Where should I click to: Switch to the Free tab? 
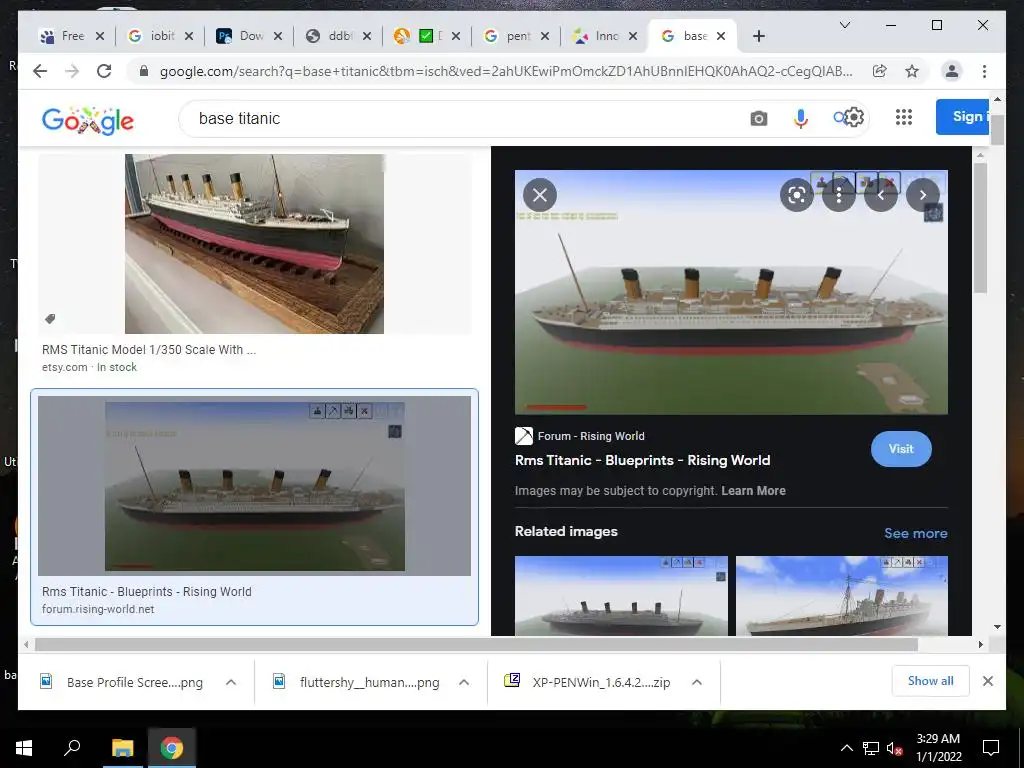[72, 37]
